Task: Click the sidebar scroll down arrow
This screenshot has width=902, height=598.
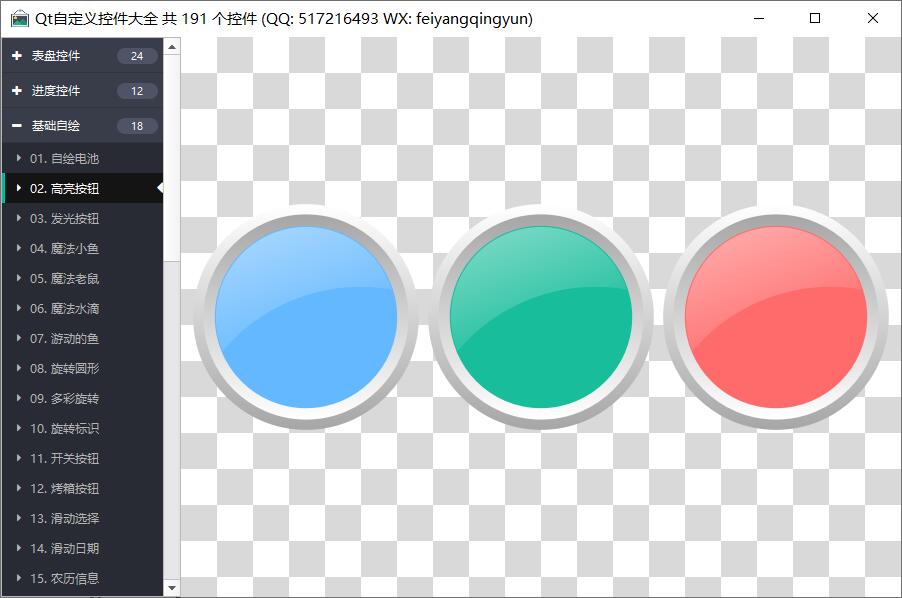Action: (x=171, y=588)
